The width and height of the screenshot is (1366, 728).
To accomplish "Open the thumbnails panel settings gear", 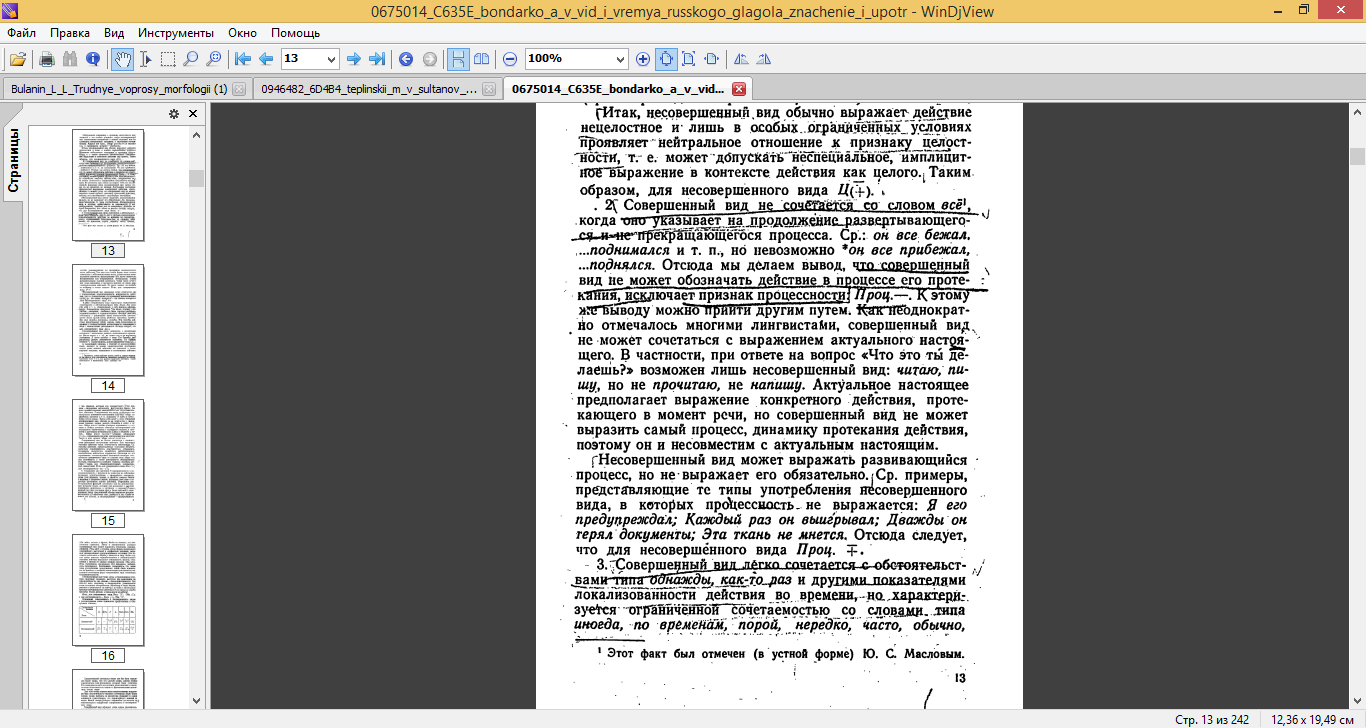I will coord(174,114).
